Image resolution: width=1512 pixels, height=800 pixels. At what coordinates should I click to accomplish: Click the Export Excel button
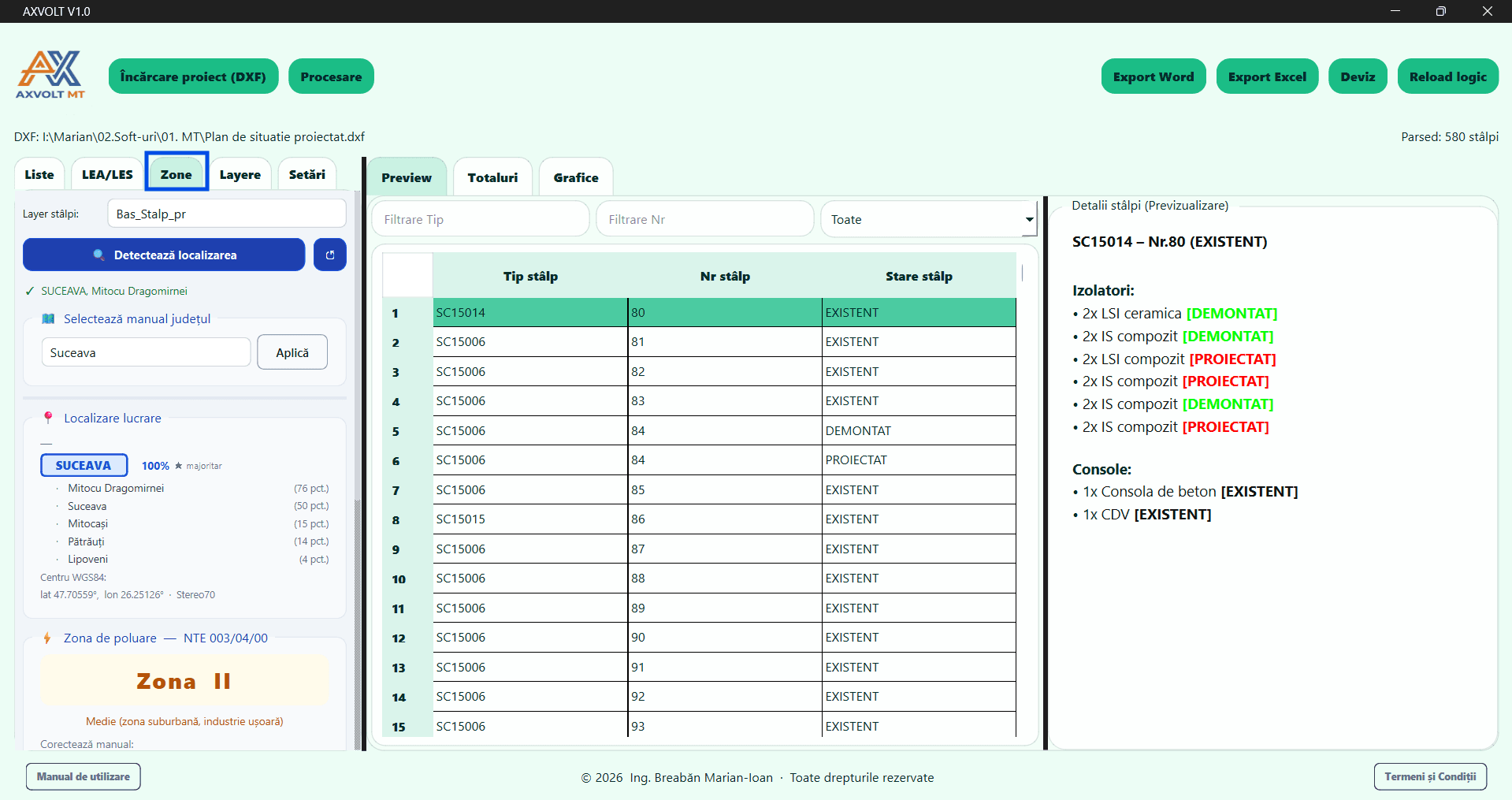(x=1267, y=76)
